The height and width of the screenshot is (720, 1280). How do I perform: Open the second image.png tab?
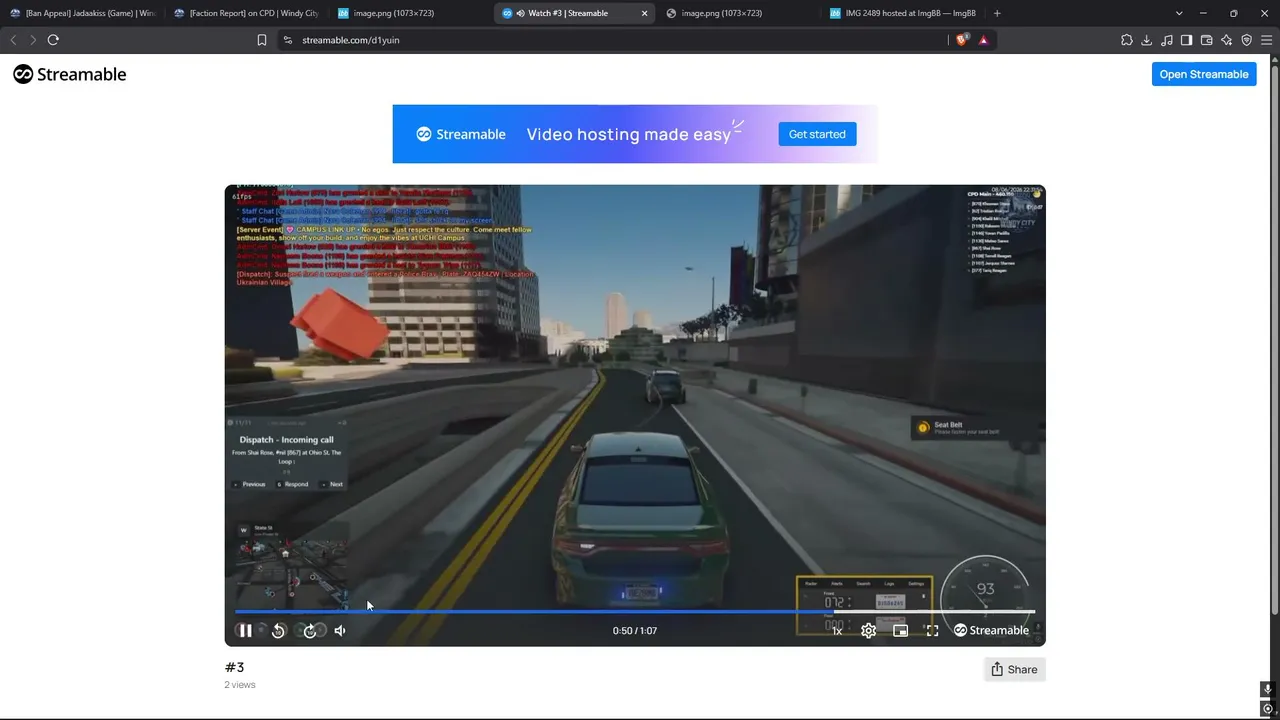738,13
